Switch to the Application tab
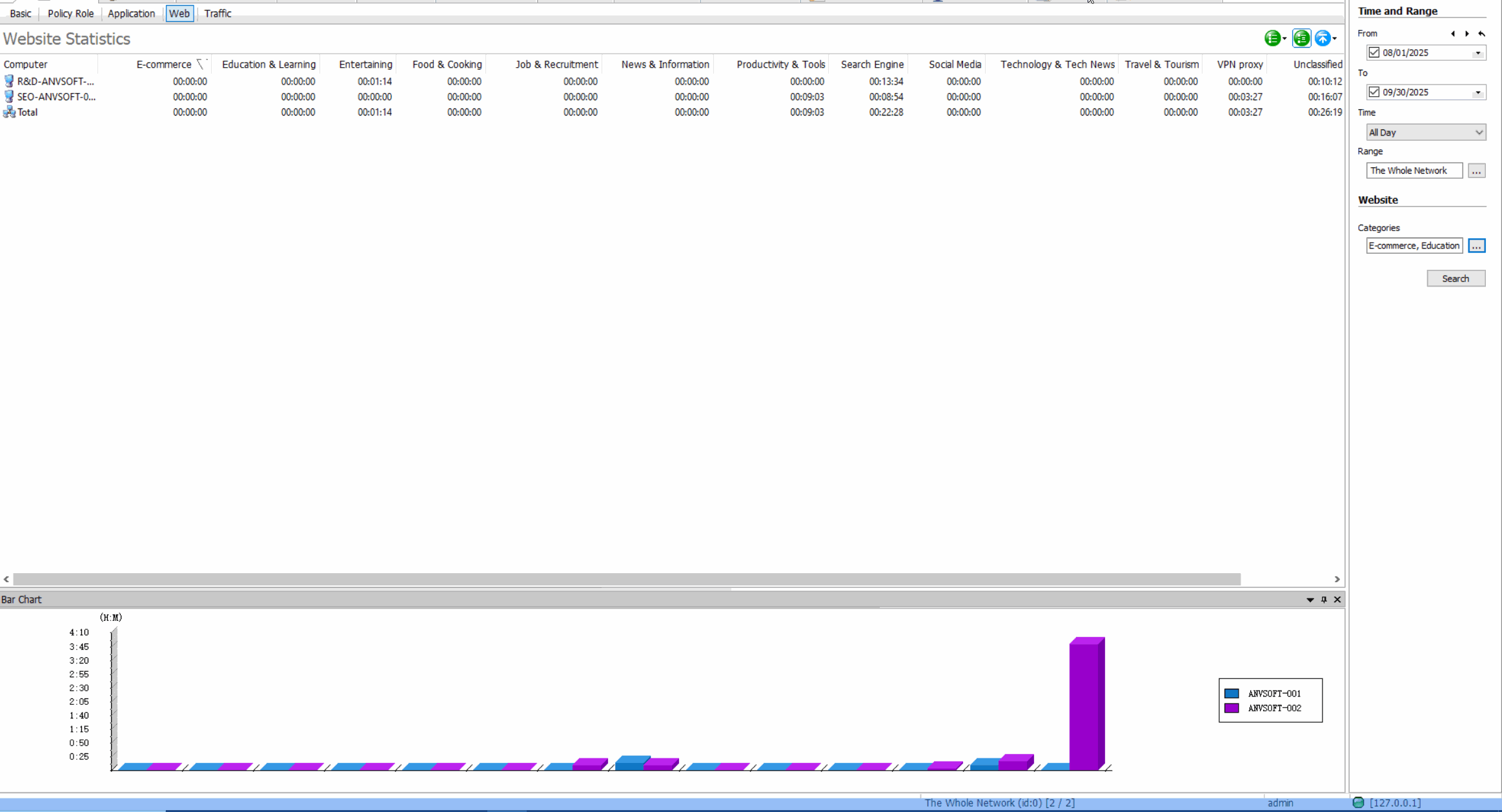Viewport: 1502px width, 812px height. pos(131,13)
